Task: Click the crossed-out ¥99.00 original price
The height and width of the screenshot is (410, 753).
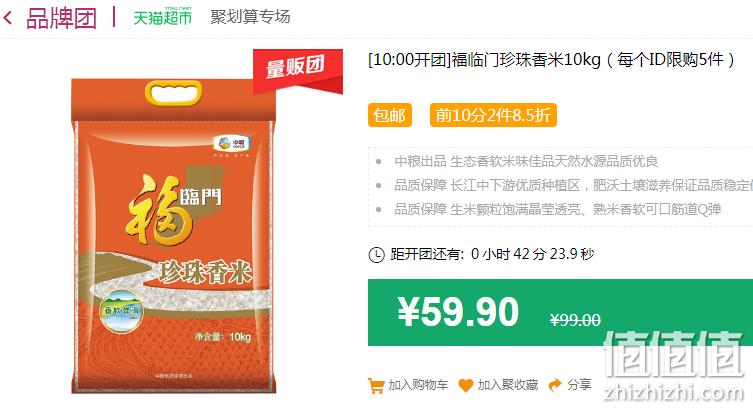Action: click(x=575, y=320)
